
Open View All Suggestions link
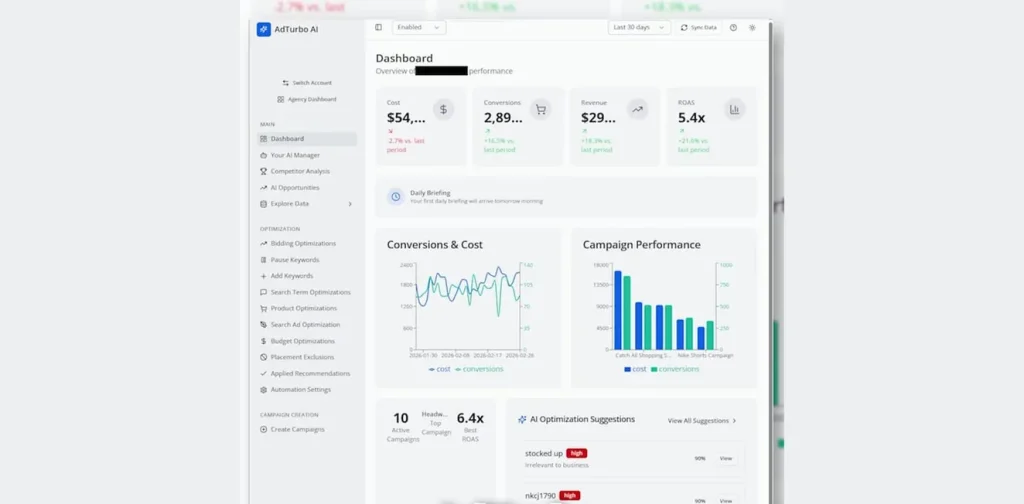pyautogui.click(x=702, y=421)
